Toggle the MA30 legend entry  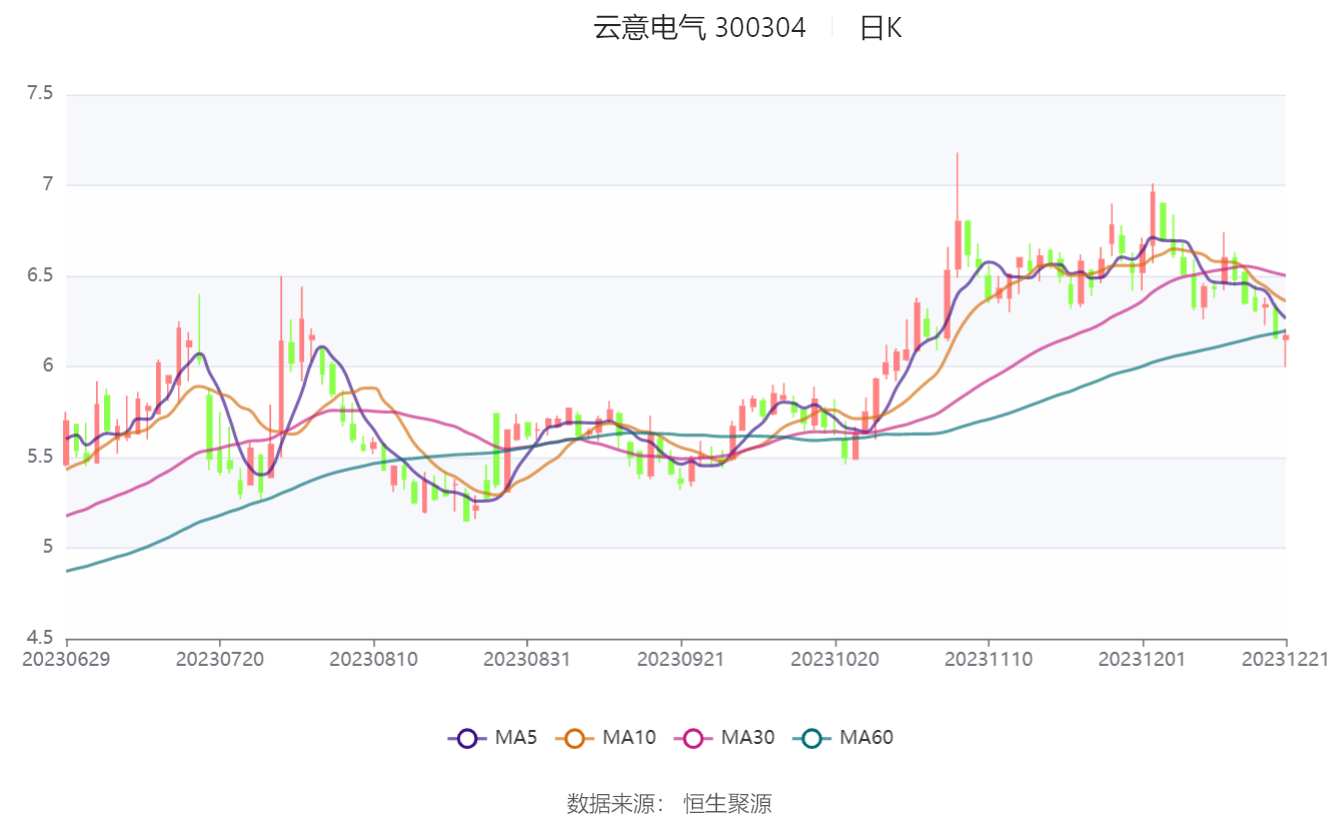pos(724,738)
